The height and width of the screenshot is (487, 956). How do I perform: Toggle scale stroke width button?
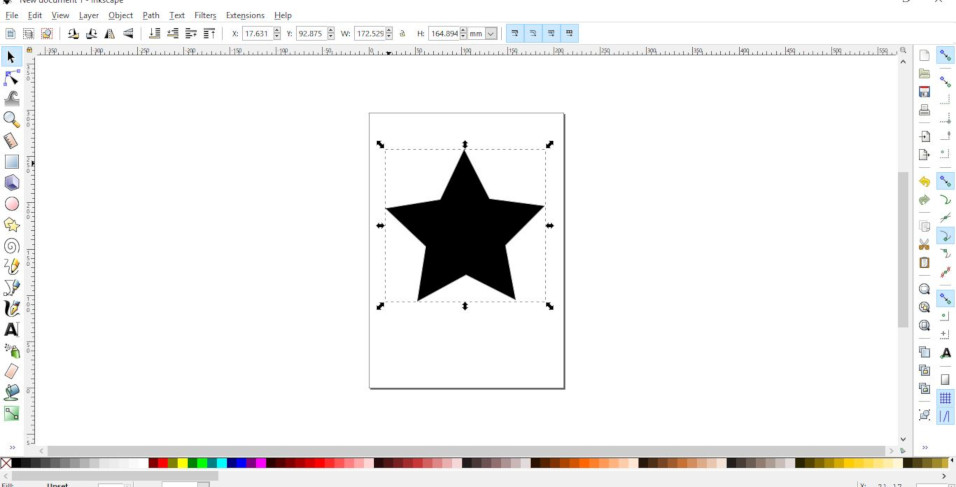tap(515, 34)
